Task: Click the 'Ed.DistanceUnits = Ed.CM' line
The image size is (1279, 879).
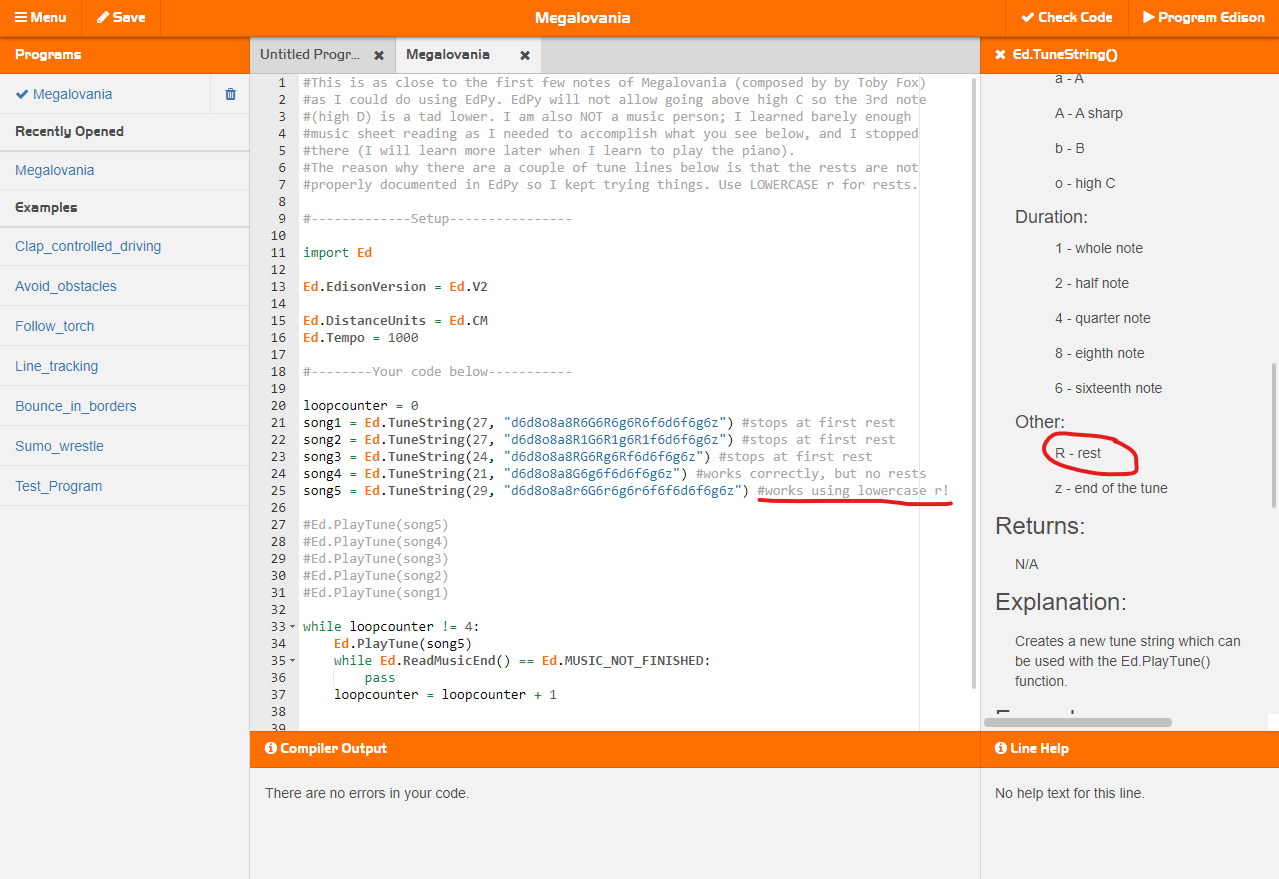Action: pyautogui.click(x=395, y=321)
